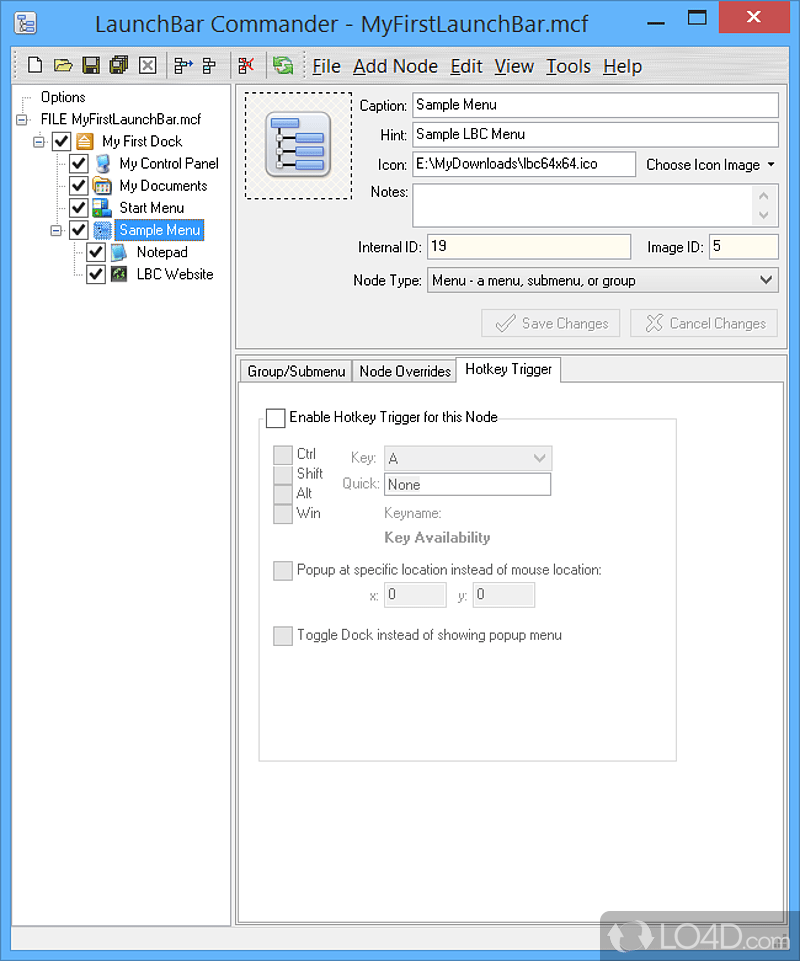Collapse the Sample Menu tree node
This screenshot has height=961, width=800.
click(x=56, y=230)
